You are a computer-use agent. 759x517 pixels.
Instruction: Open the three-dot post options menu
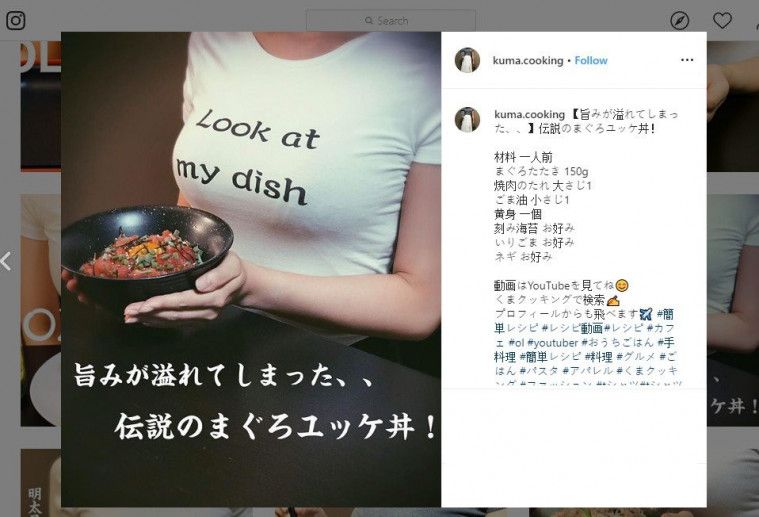[x=687, y=60]
